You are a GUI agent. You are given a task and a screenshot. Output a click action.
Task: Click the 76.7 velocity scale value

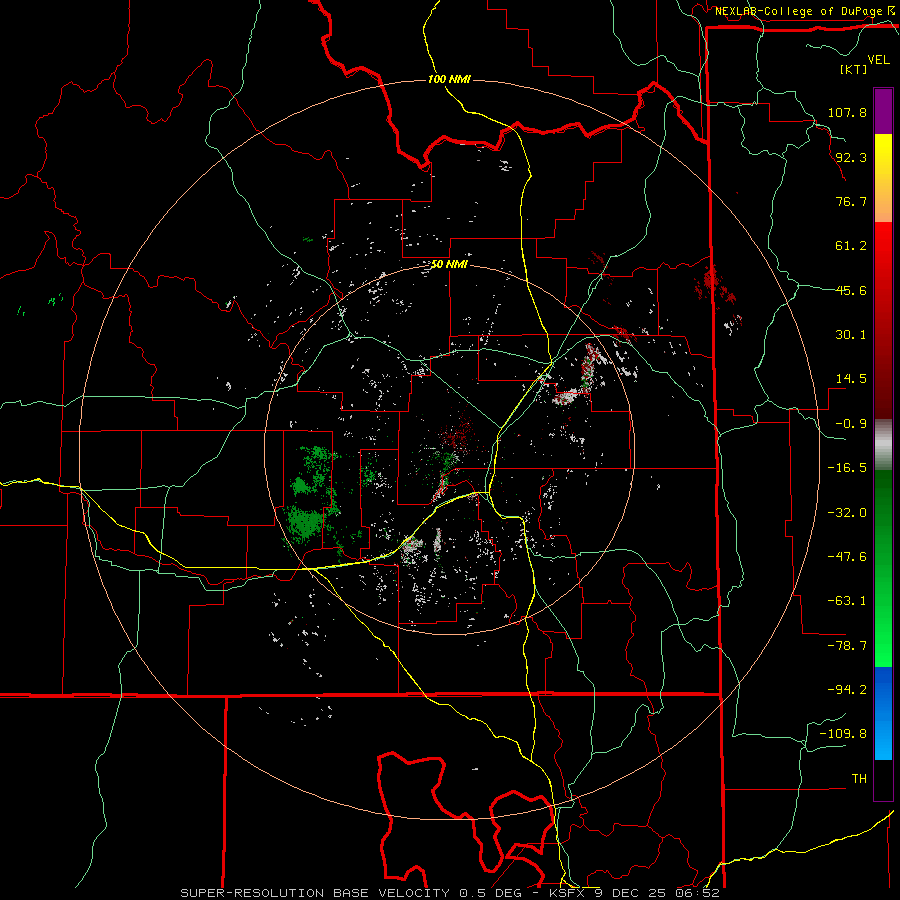click(851, 201)
